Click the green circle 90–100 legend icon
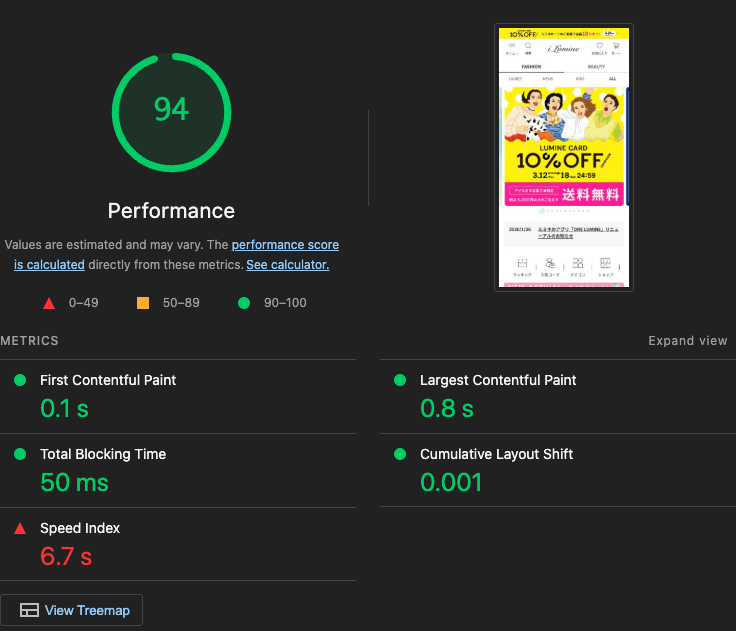Viewport: 736px width, 631px height. [243, 303]
